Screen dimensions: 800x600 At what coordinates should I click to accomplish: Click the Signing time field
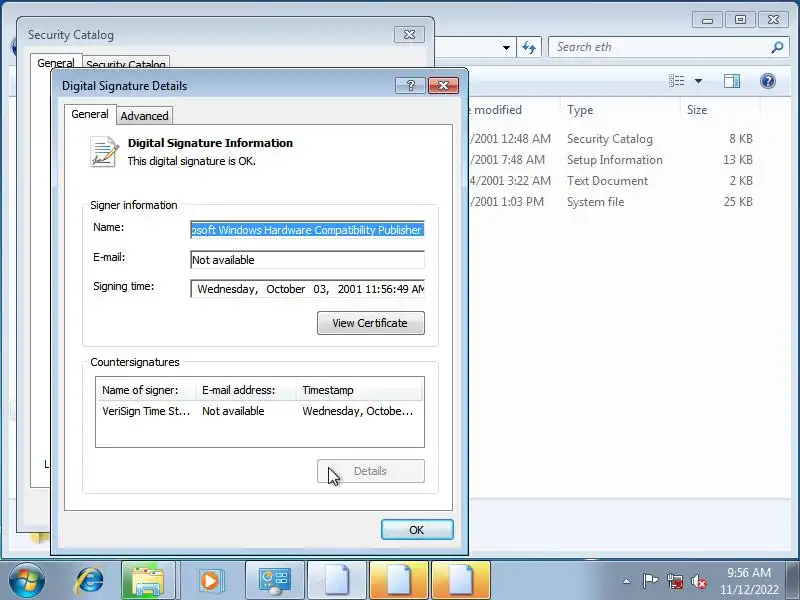click(x=307, y=289)
